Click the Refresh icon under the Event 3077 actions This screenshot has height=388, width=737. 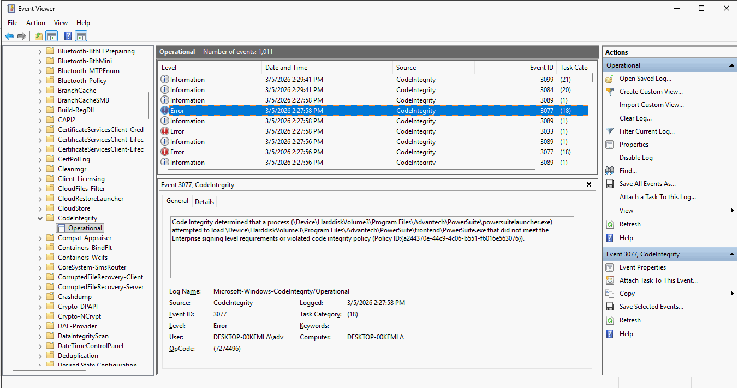[x=610, y=320]
